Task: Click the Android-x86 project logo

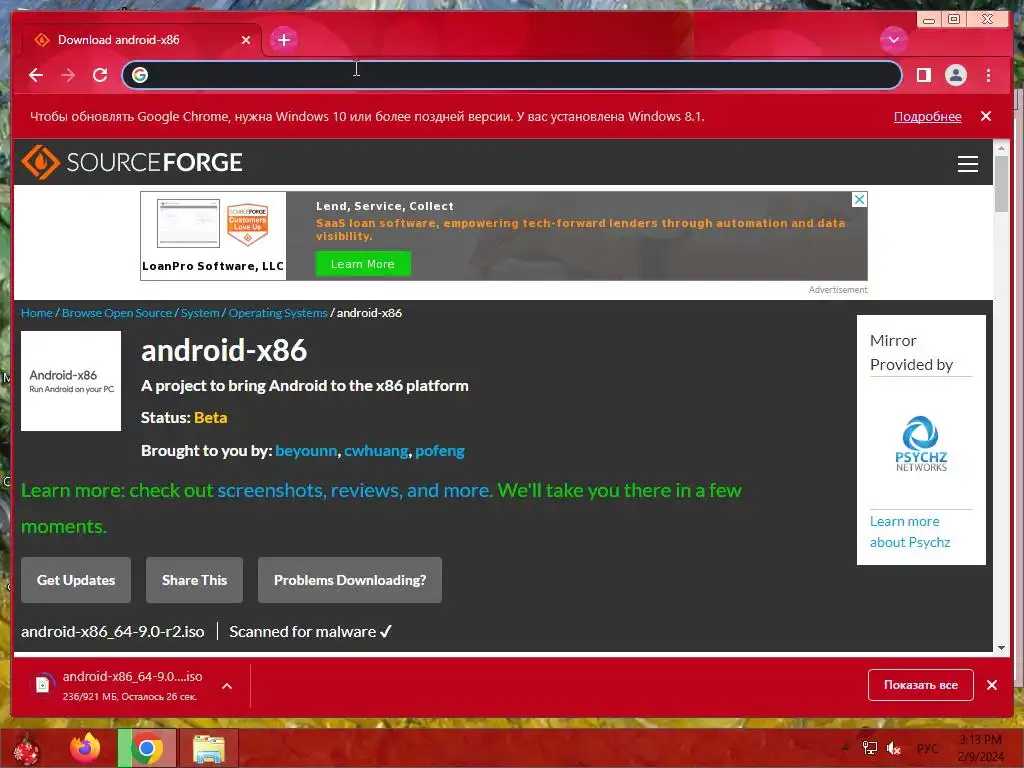Action: [x=71, y=381]
